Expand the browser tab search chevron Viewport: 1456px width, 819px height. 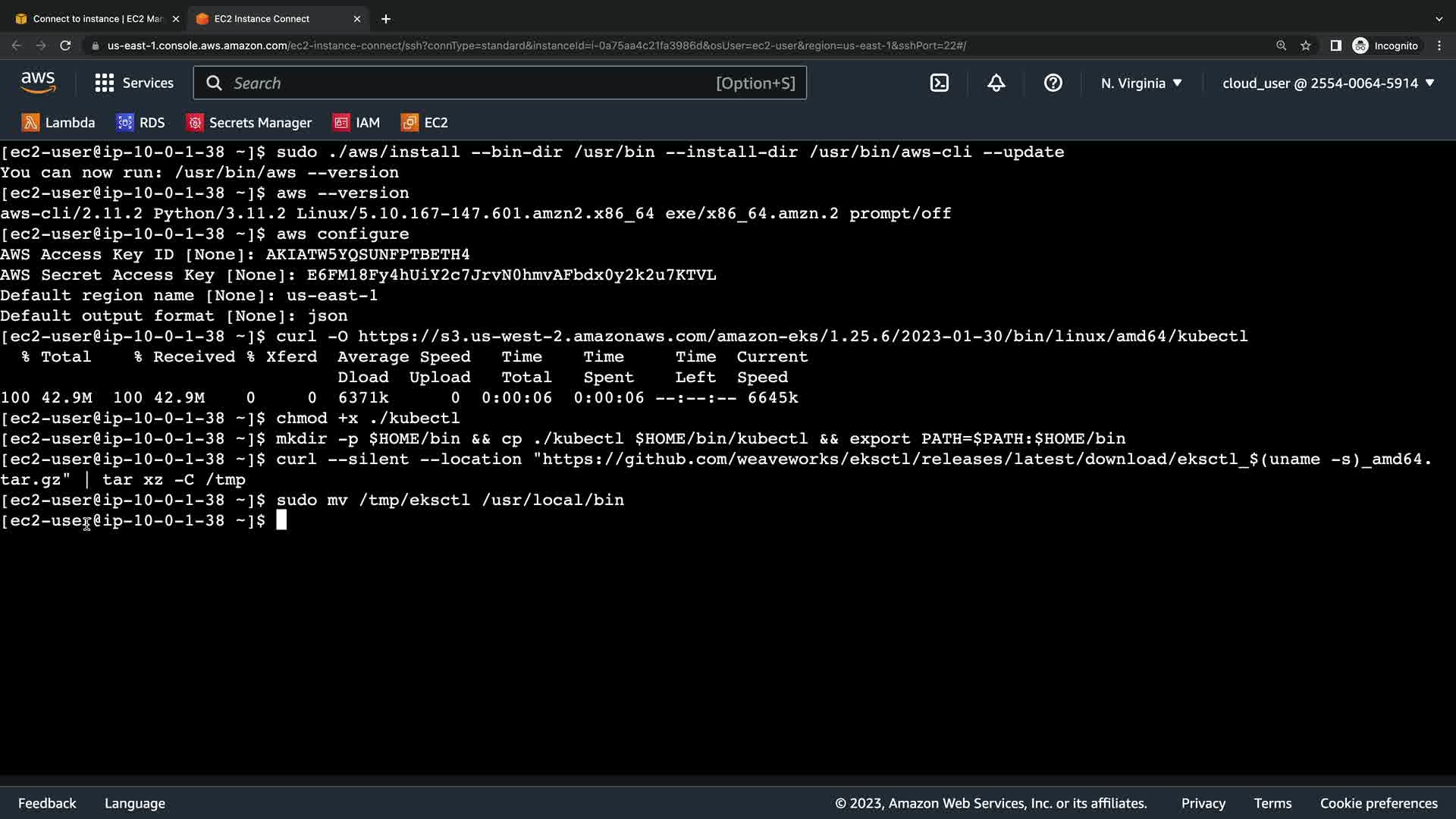[x=1439, y=19]
